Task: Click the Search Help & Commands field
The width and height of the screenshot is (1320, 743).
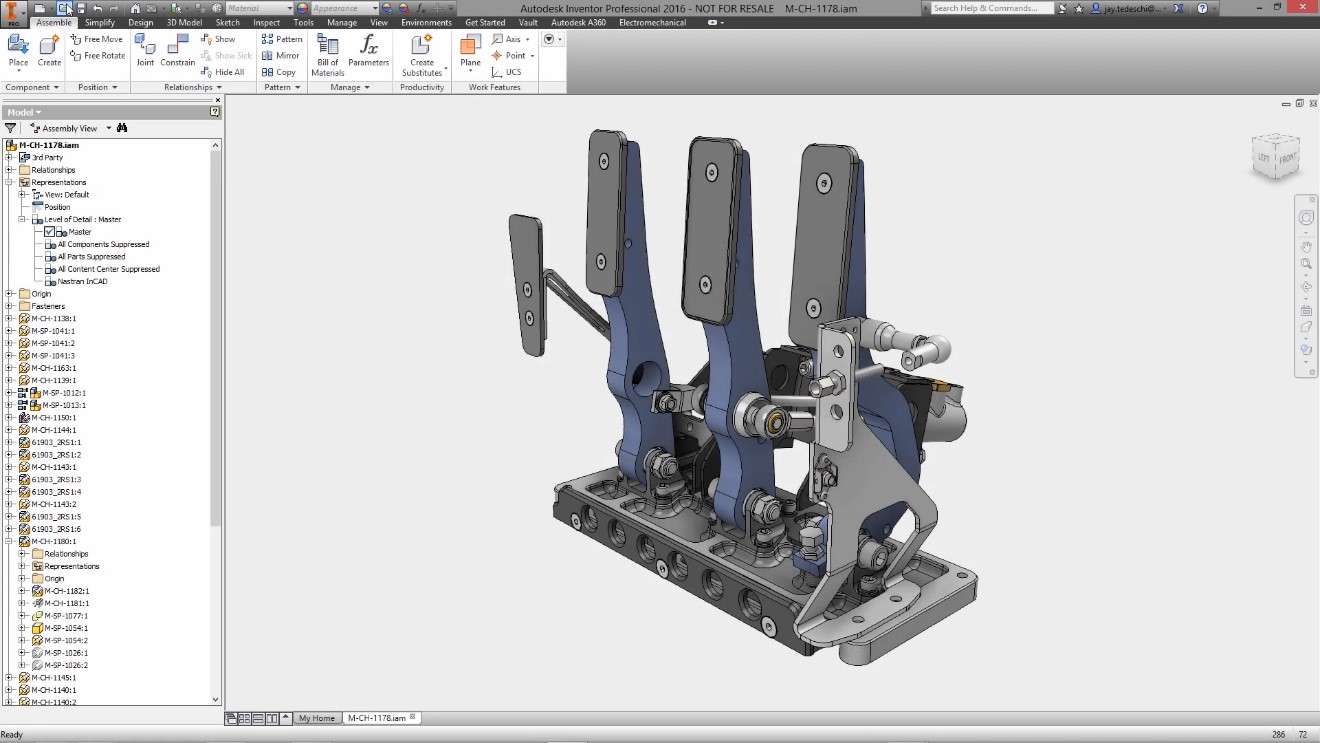Action: (x=991, y=8)
